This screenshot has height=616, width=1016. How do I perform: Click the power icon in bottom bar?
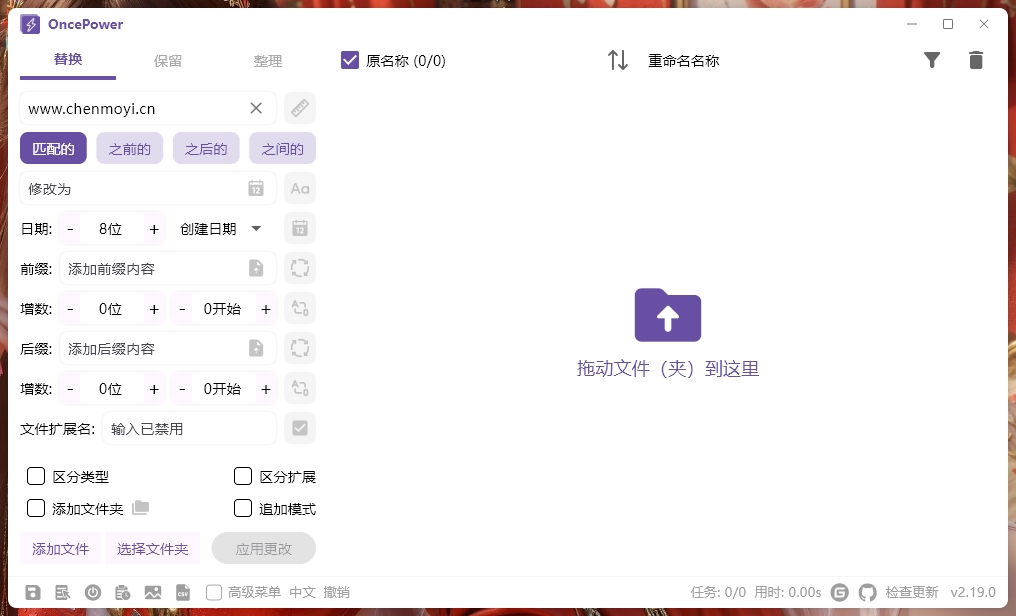click(93, 592)
